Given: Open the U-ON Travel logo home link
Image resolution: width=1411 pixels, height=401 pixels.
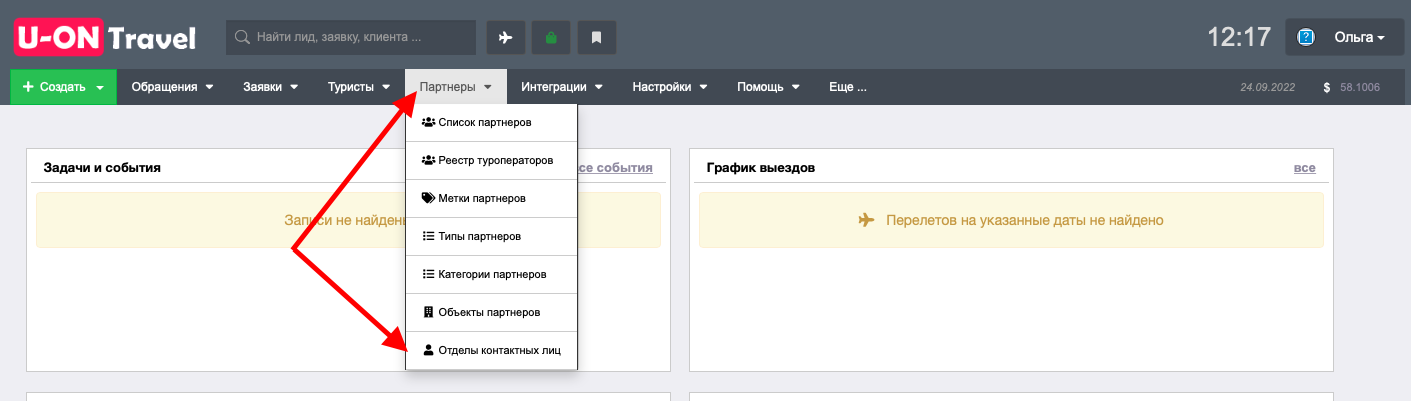Looking at the screenshot, I should 105,38.
